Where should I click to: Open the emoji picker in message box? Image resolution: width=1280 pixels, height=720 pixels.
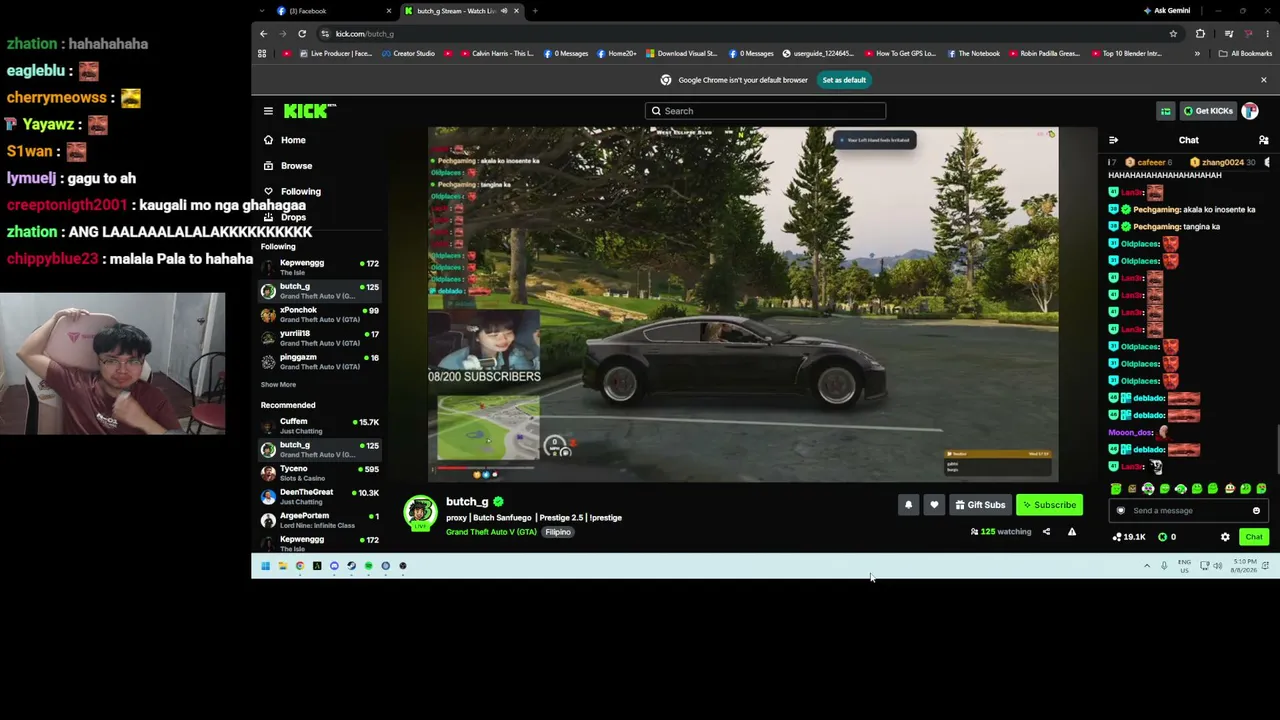[x=1256, y=511]
